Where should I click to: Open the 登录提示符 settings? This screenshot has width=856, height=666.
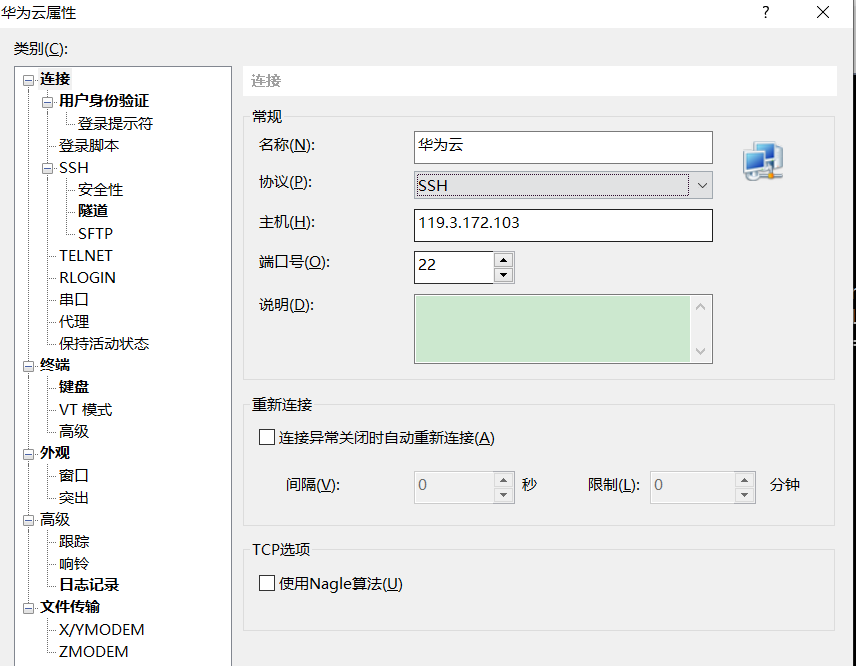pos(115,123)
